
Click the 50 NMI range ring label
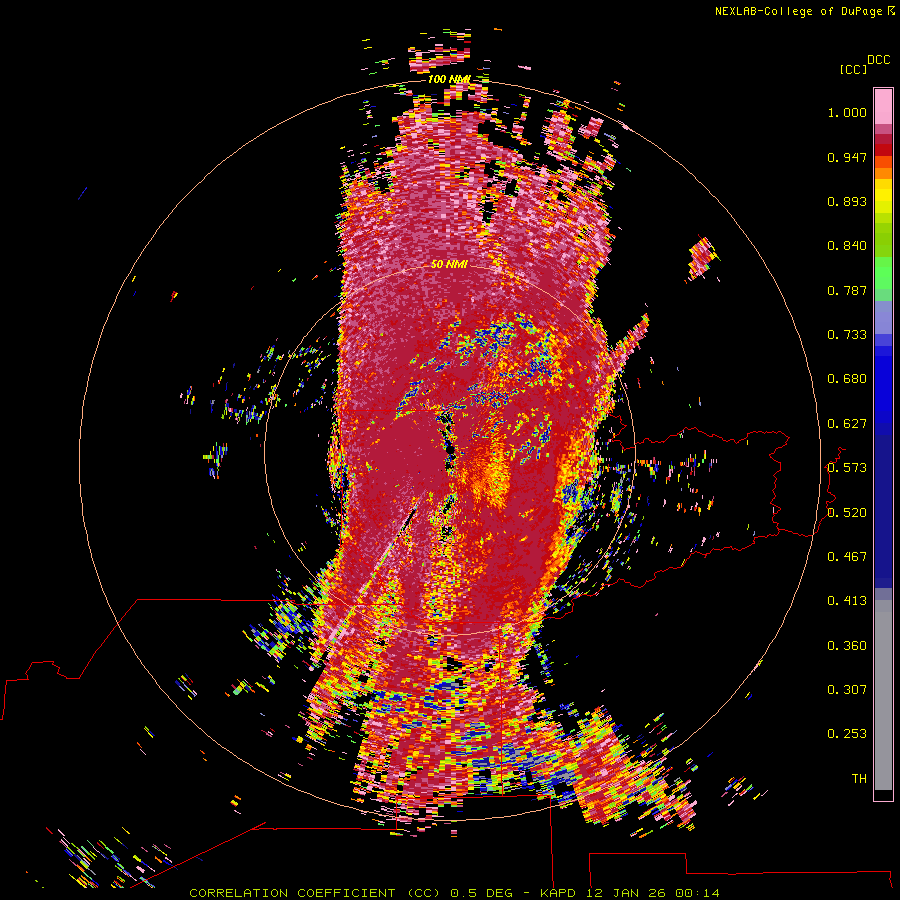click(449, 264)
